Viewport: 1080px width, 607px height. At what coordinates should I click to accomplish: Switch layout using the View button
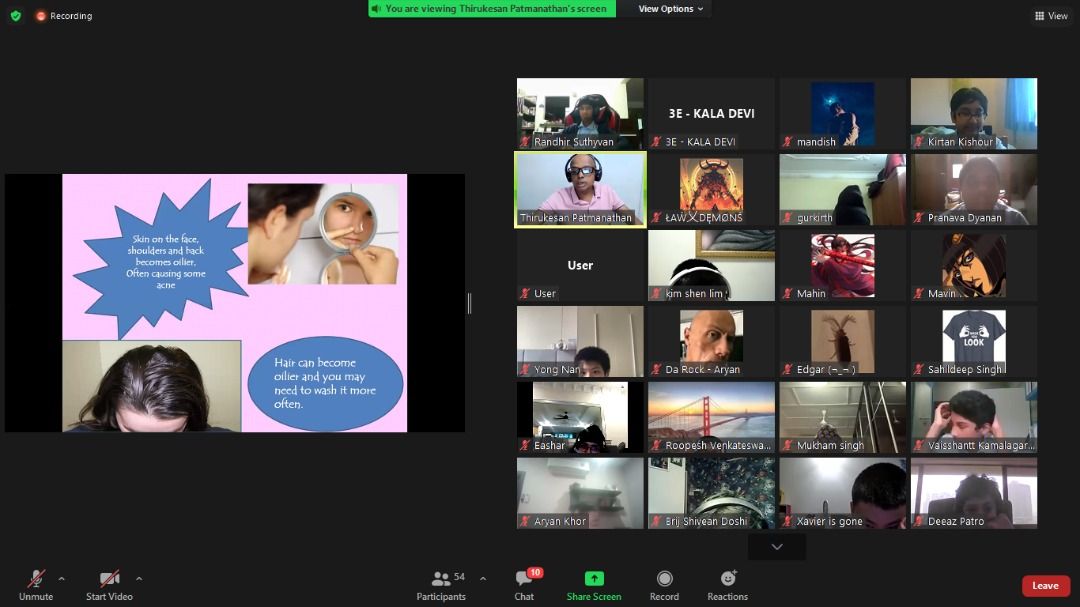[x=1051, y=16]
